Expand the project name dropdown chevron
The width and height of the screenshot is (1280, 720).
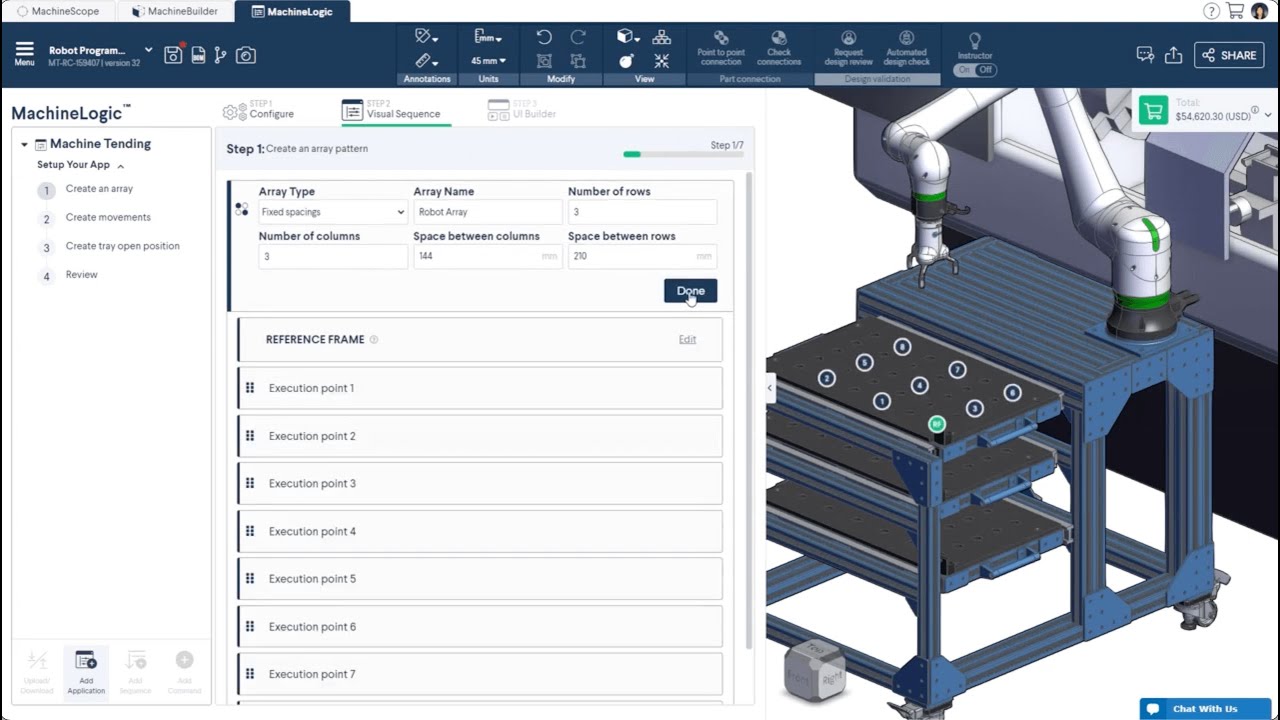(149, 49)
